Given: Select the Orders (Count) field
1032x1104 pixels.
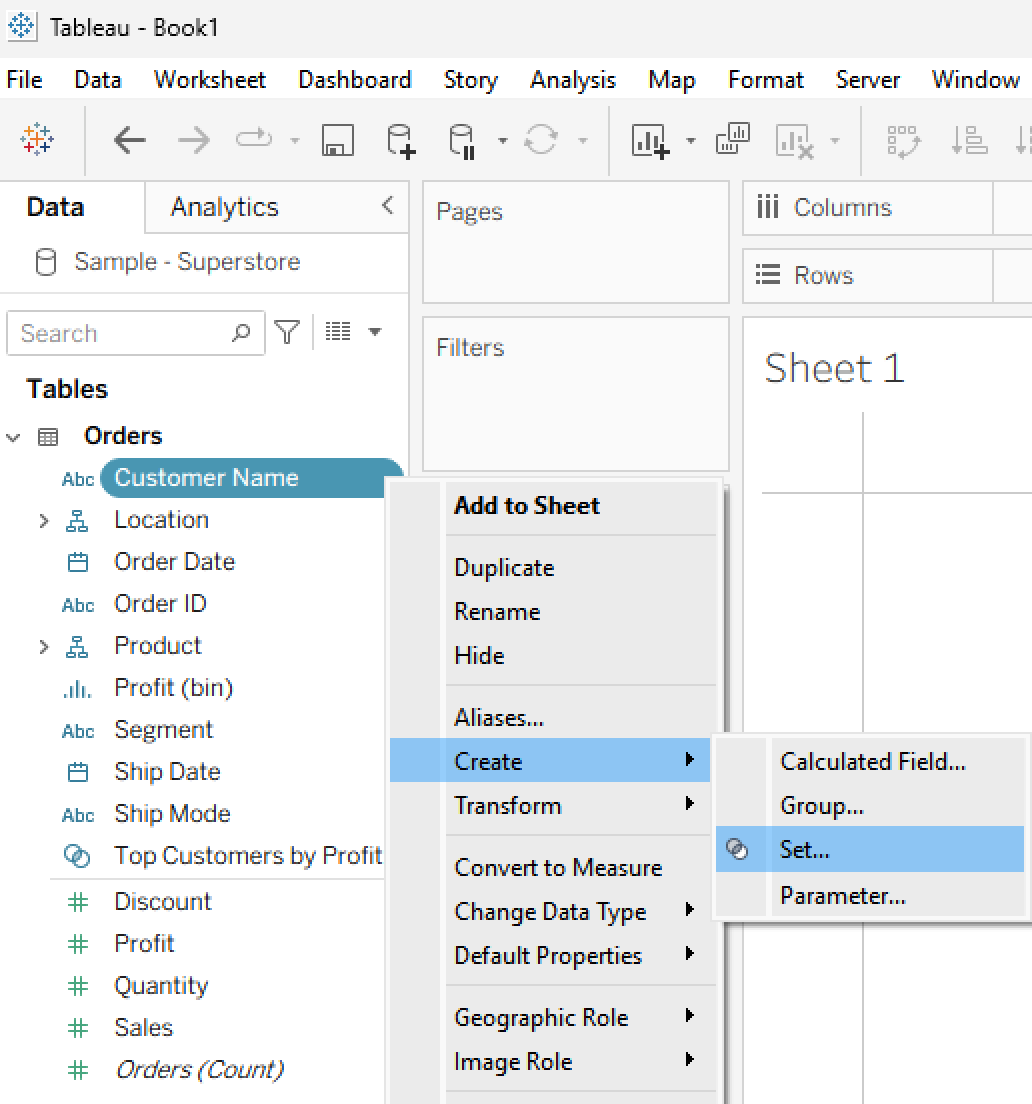Looking at the screenshot, I should 200,1070.
